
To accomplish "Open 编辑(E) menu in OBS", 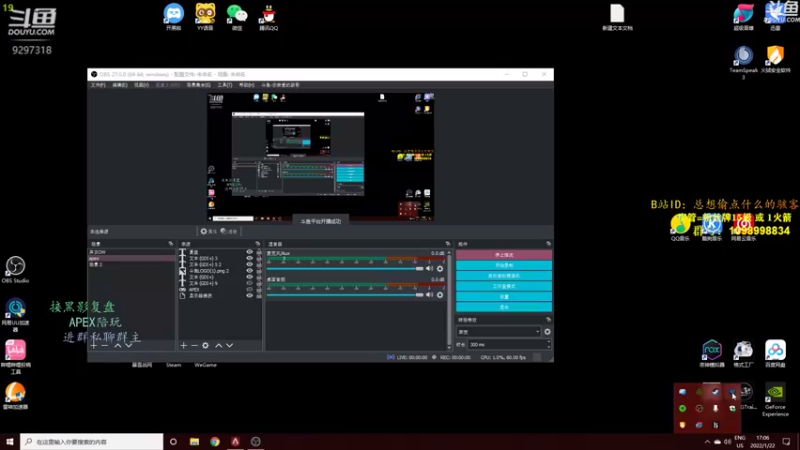I will 119,85.
